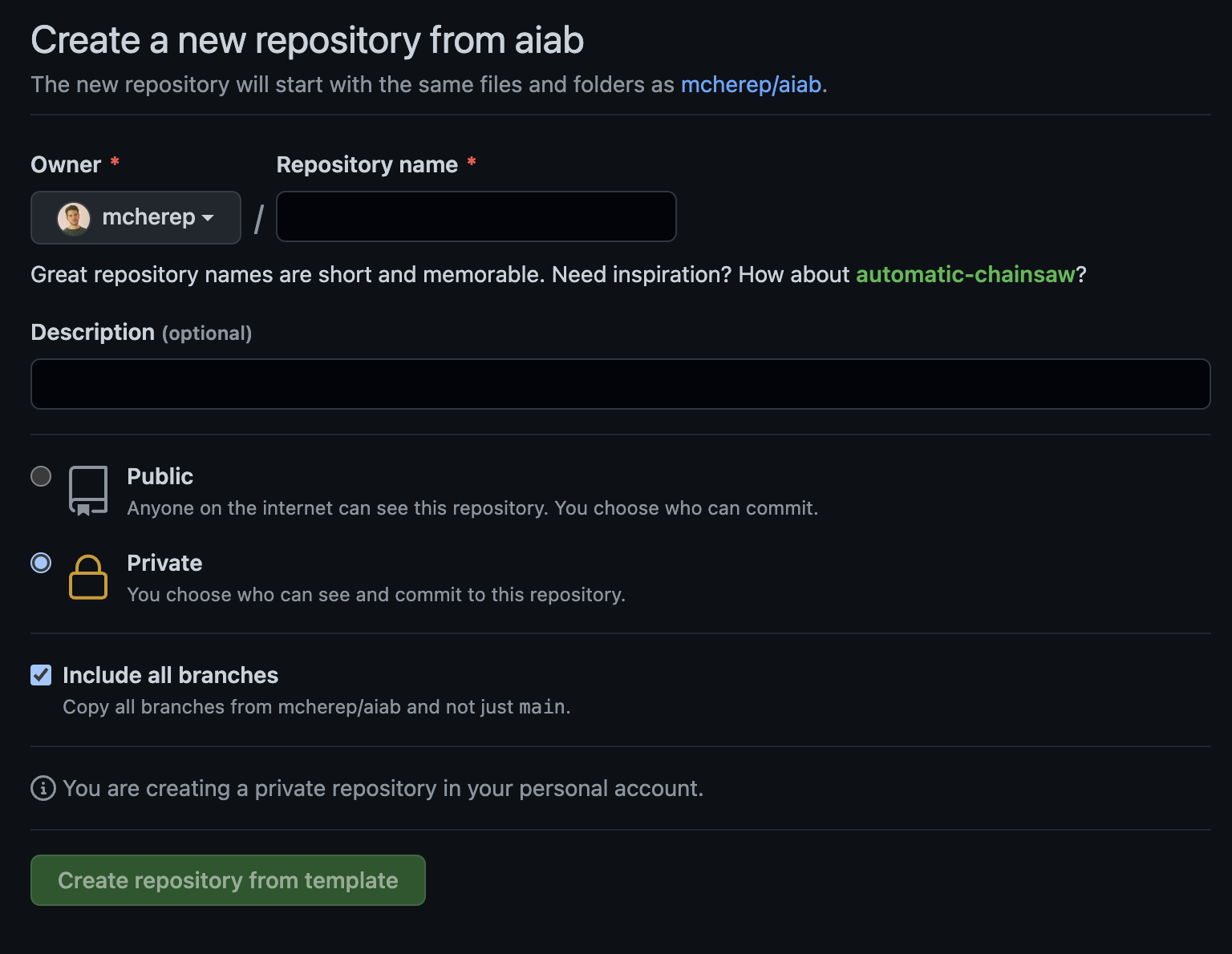Click the Description (optional) label
The image size is (1232, 954).
(141, 333)
